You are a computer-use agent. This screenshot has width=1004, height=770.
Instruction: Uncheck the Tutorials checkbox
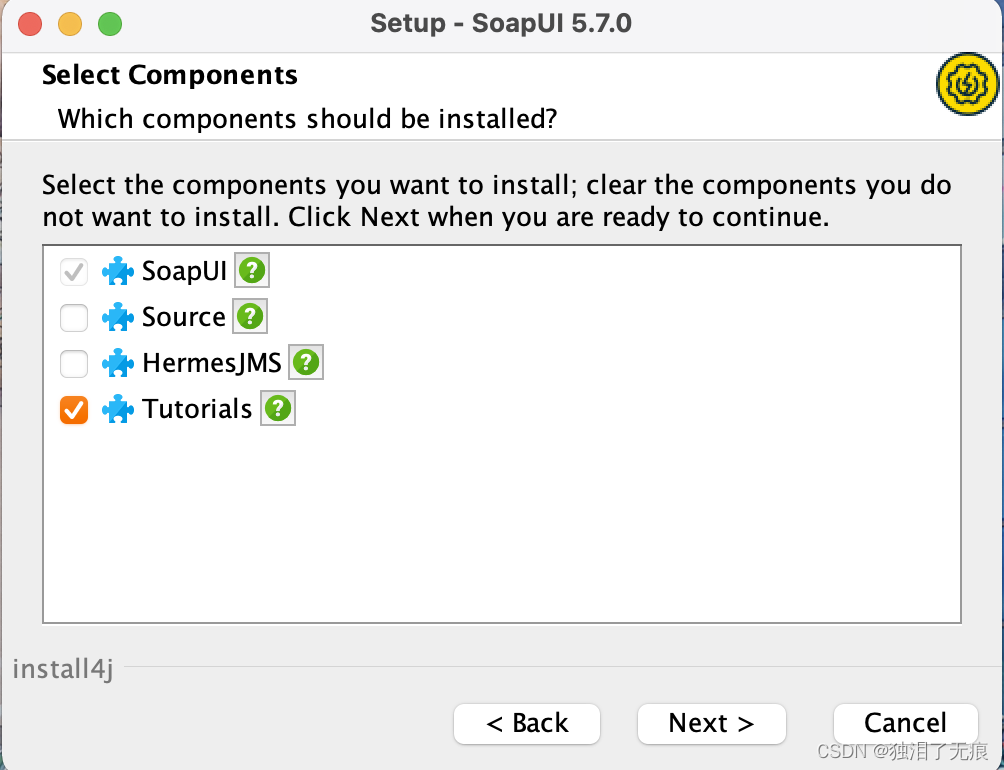pyautogui.click(x=74, y=410)
